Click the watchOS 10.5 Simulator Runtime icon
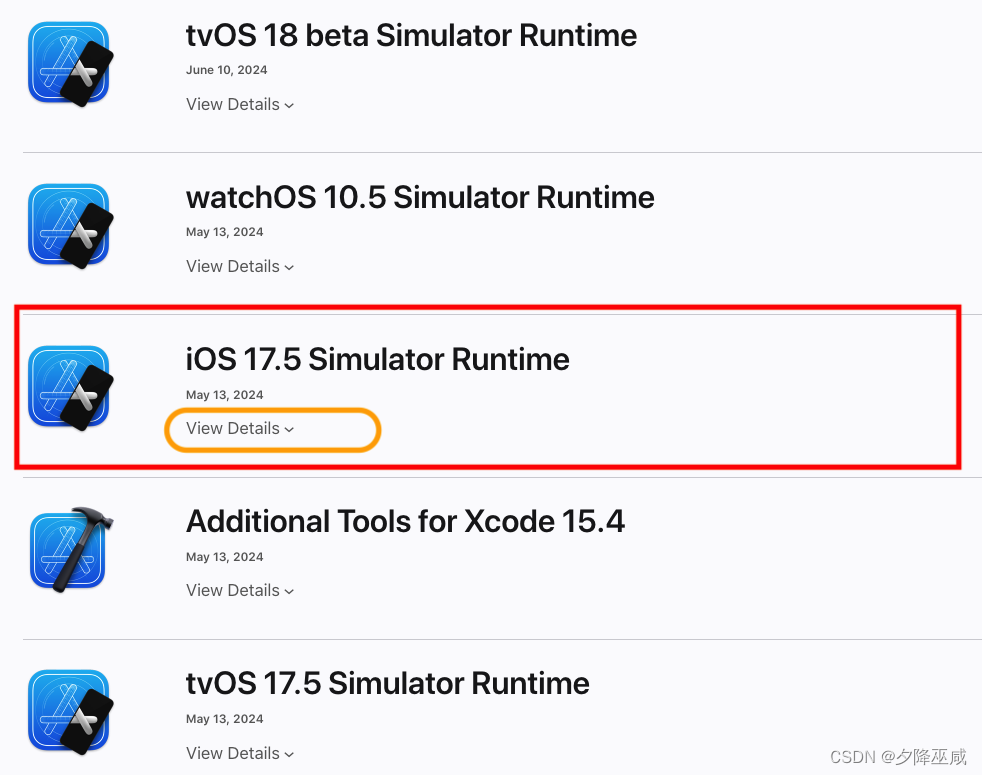The width and height of the screenshot is (982, 775). tap(70, 226)
